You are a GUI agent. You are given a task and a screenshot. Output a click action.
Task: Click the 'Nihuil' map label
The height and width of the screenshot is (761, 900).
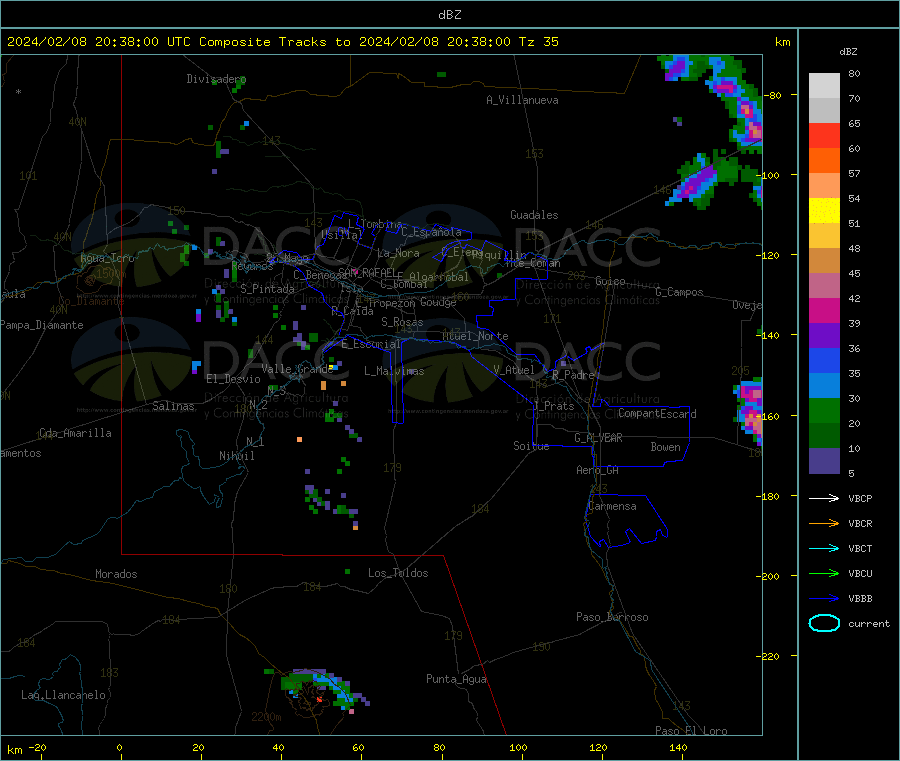(236, 456)
